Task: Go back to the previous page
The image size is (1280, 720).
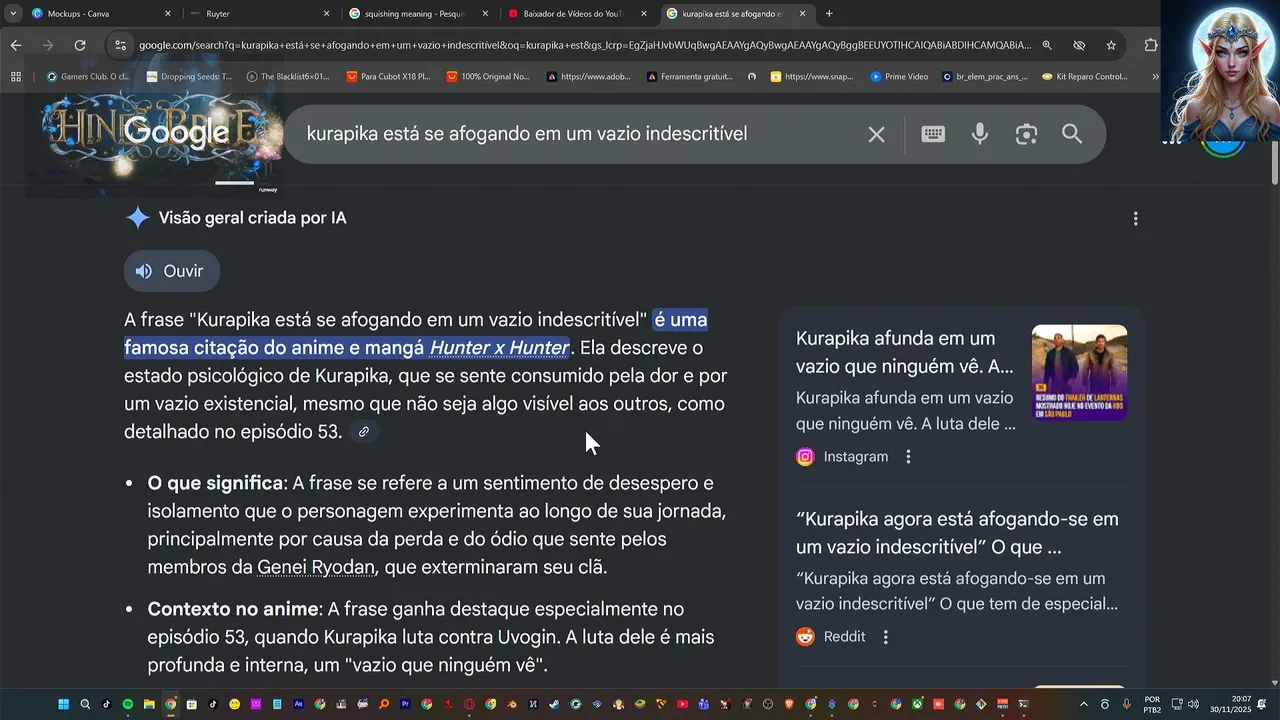Action: click(x=16, y=45)
